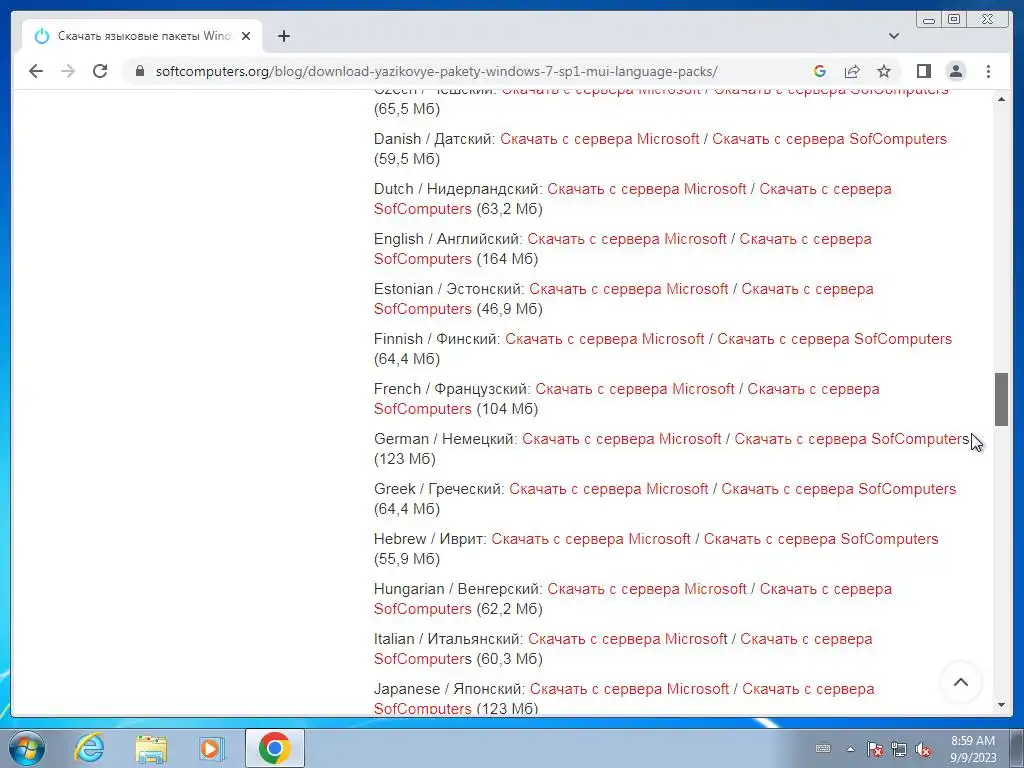Click the "German / Немецкий:" label

coord(446,439)
